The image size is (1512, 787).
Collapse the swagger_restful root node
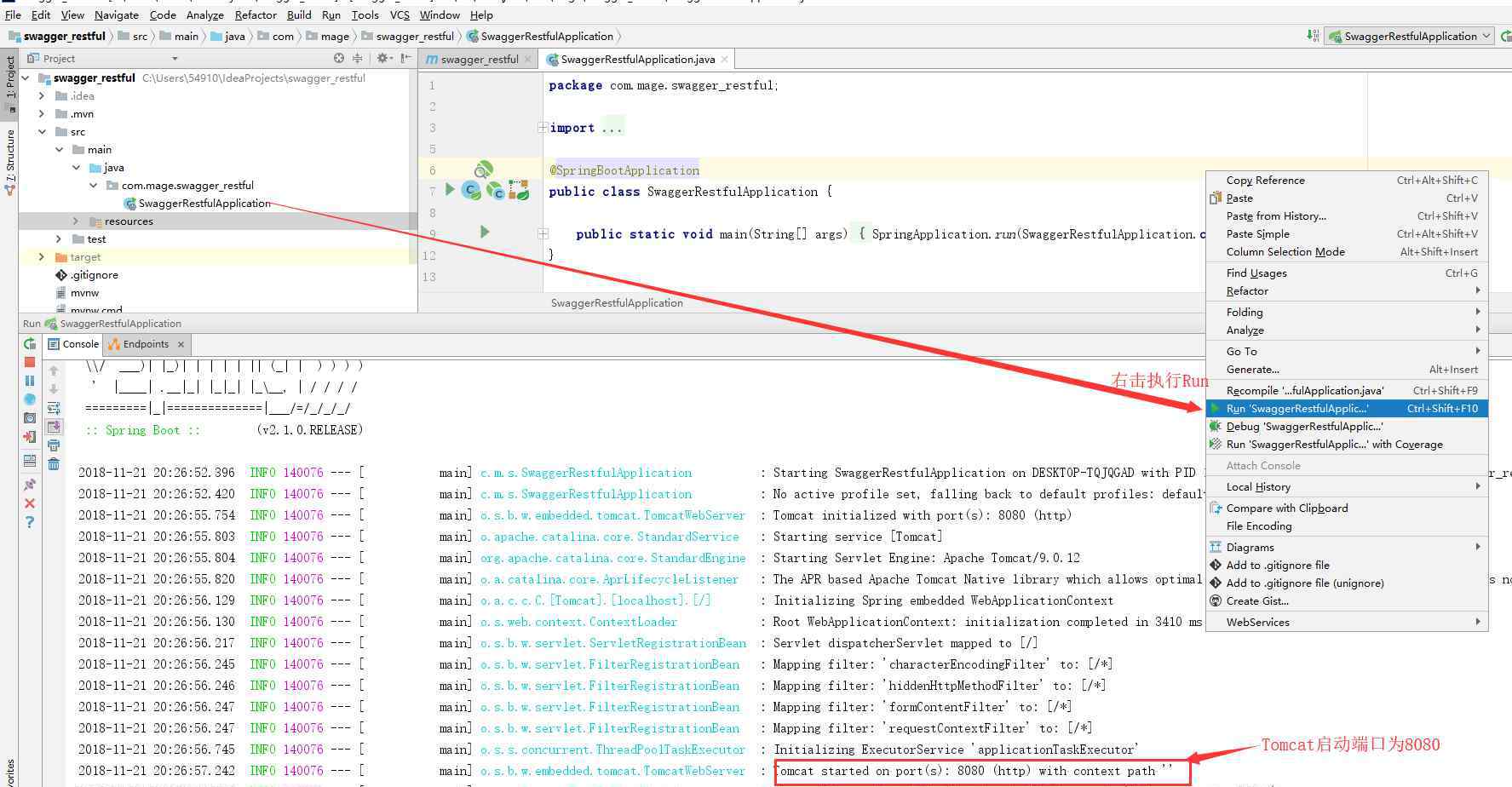click(26, 78)
